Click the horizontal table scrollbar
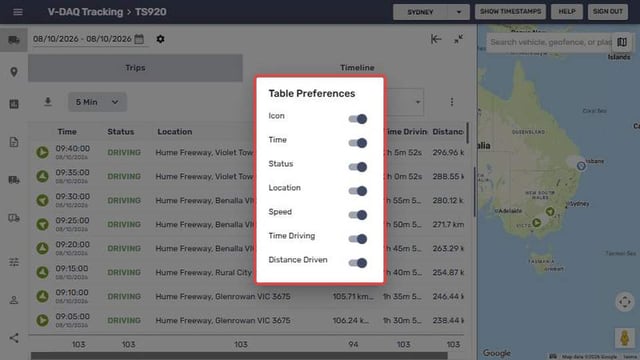The height and width of the screenshot is (360, 640). pyautogui.click(x=239, y=356)
